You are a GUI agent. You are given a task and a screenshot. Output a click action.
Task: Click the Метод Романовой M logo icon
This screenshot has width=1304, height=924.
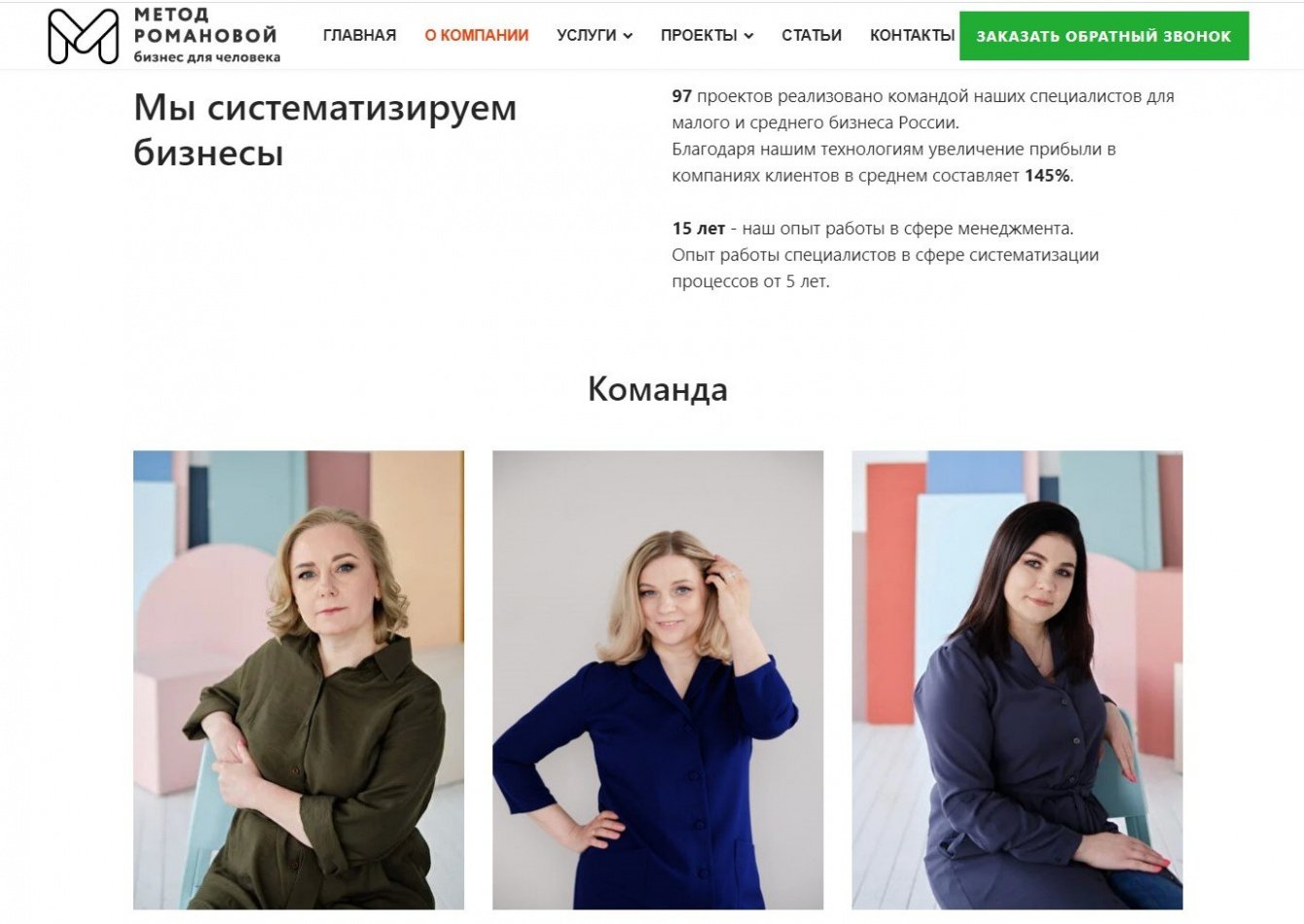pyautogui.click(x=84, y=36)
